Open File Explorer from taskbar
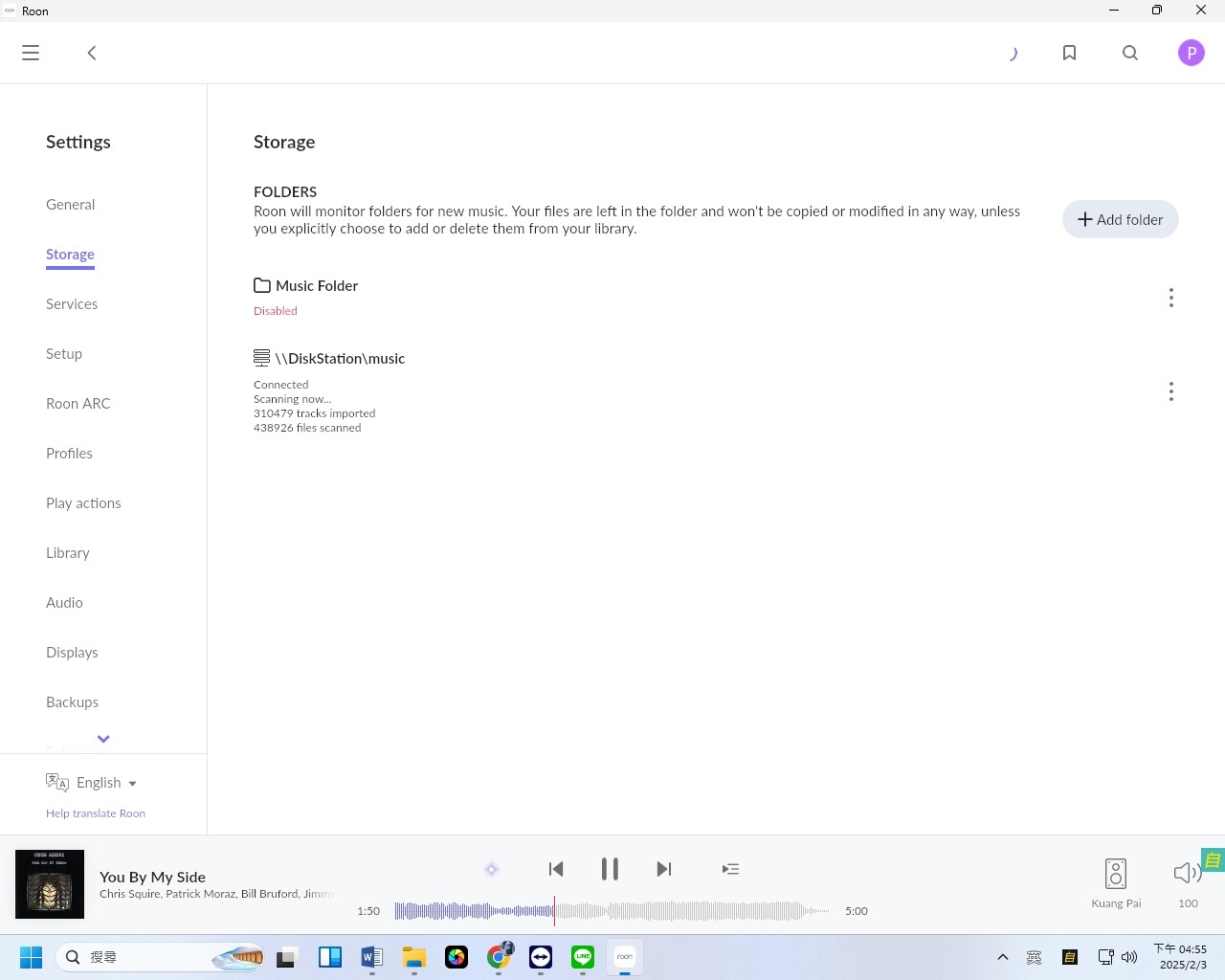The height and width of the screenshot is (980, 1225). pyautogui.click(x=414, y=957)
